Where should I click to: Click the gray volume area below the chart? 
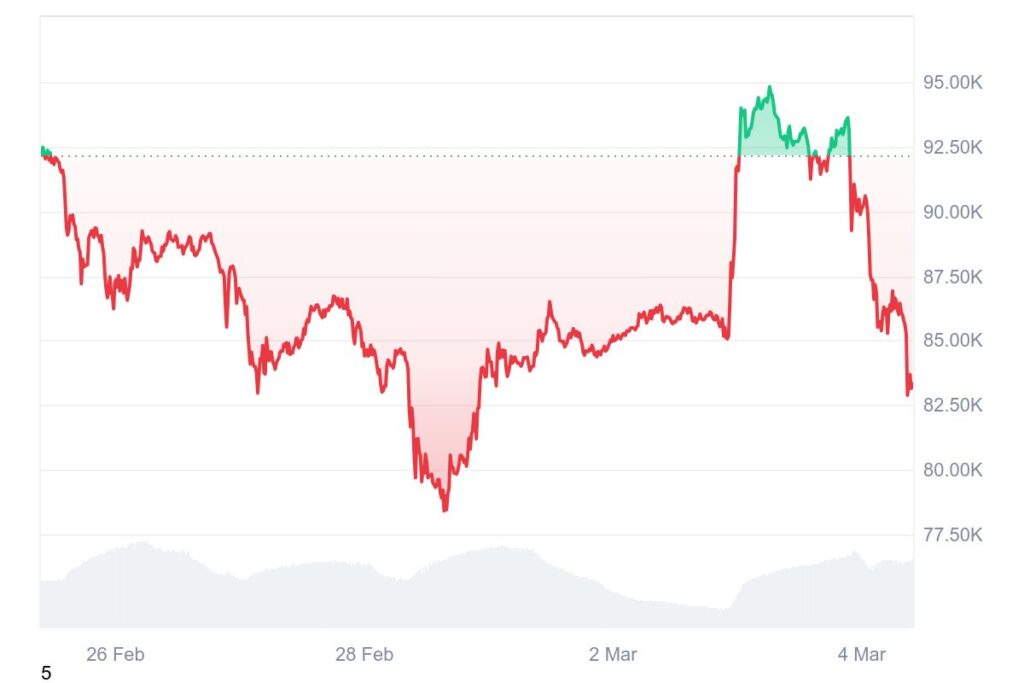pyautogui.click(x=480, y=590)
